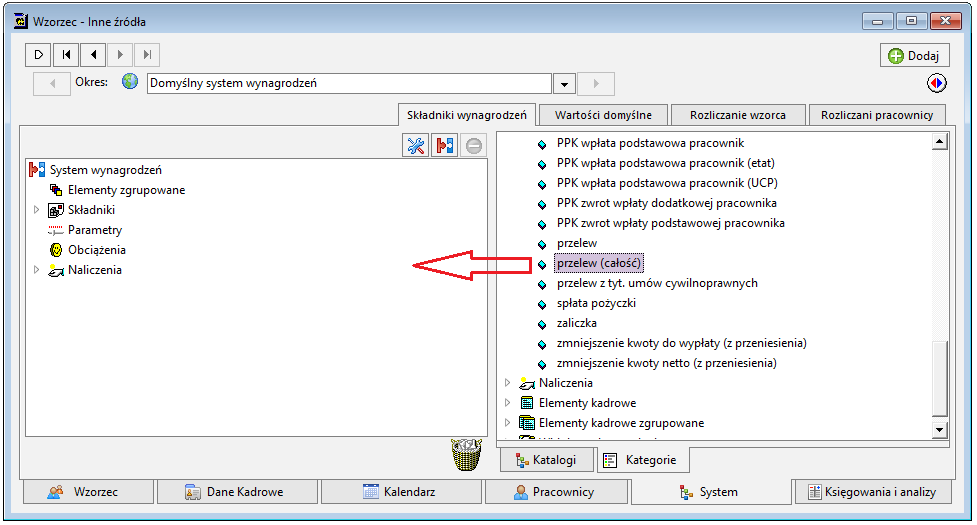
Task: Click scroll up arrow in right list
Action: click(x=940, y=142)
